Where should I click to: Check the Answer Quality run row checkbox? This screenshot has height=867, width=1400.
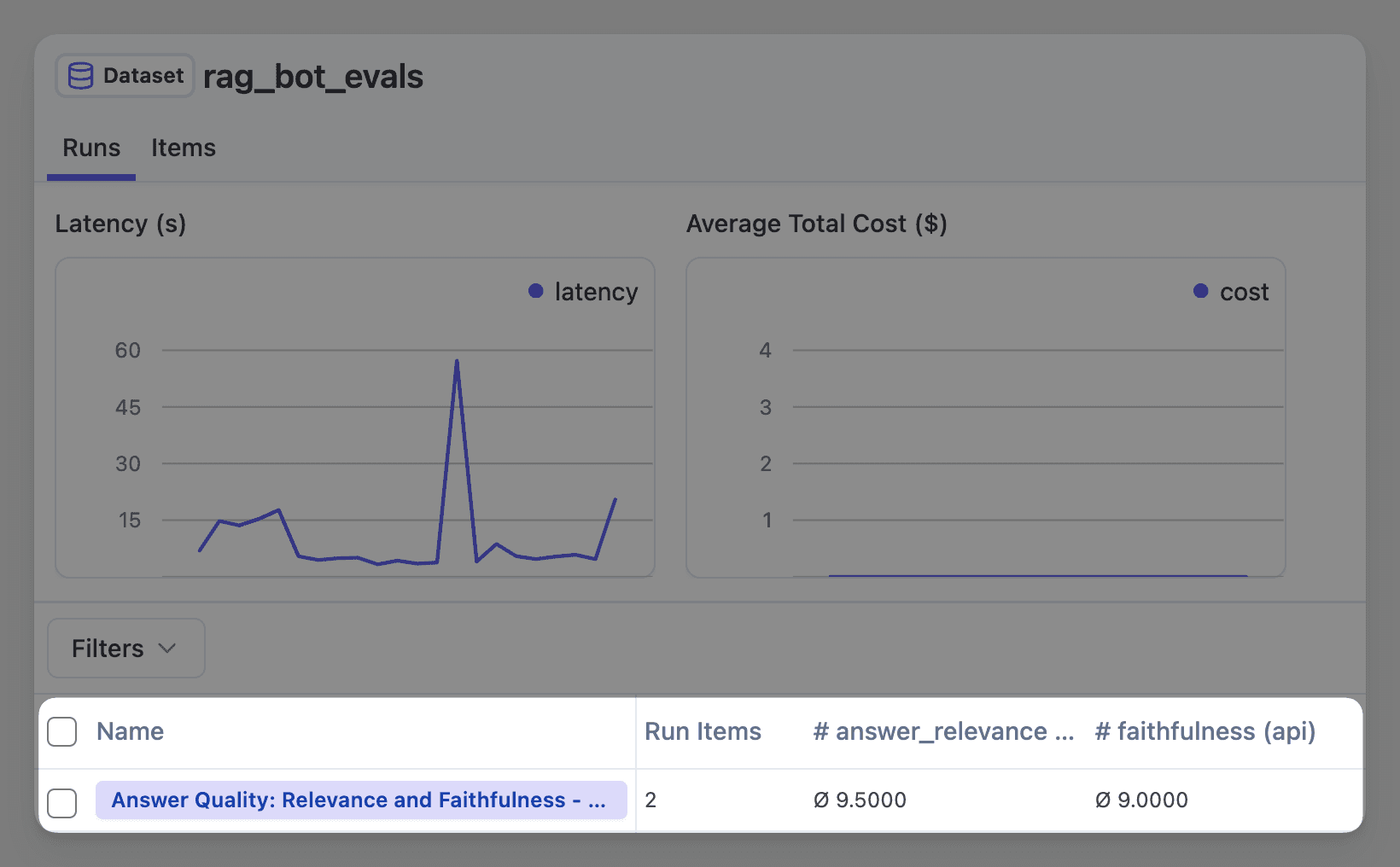[x=62, y=802]
